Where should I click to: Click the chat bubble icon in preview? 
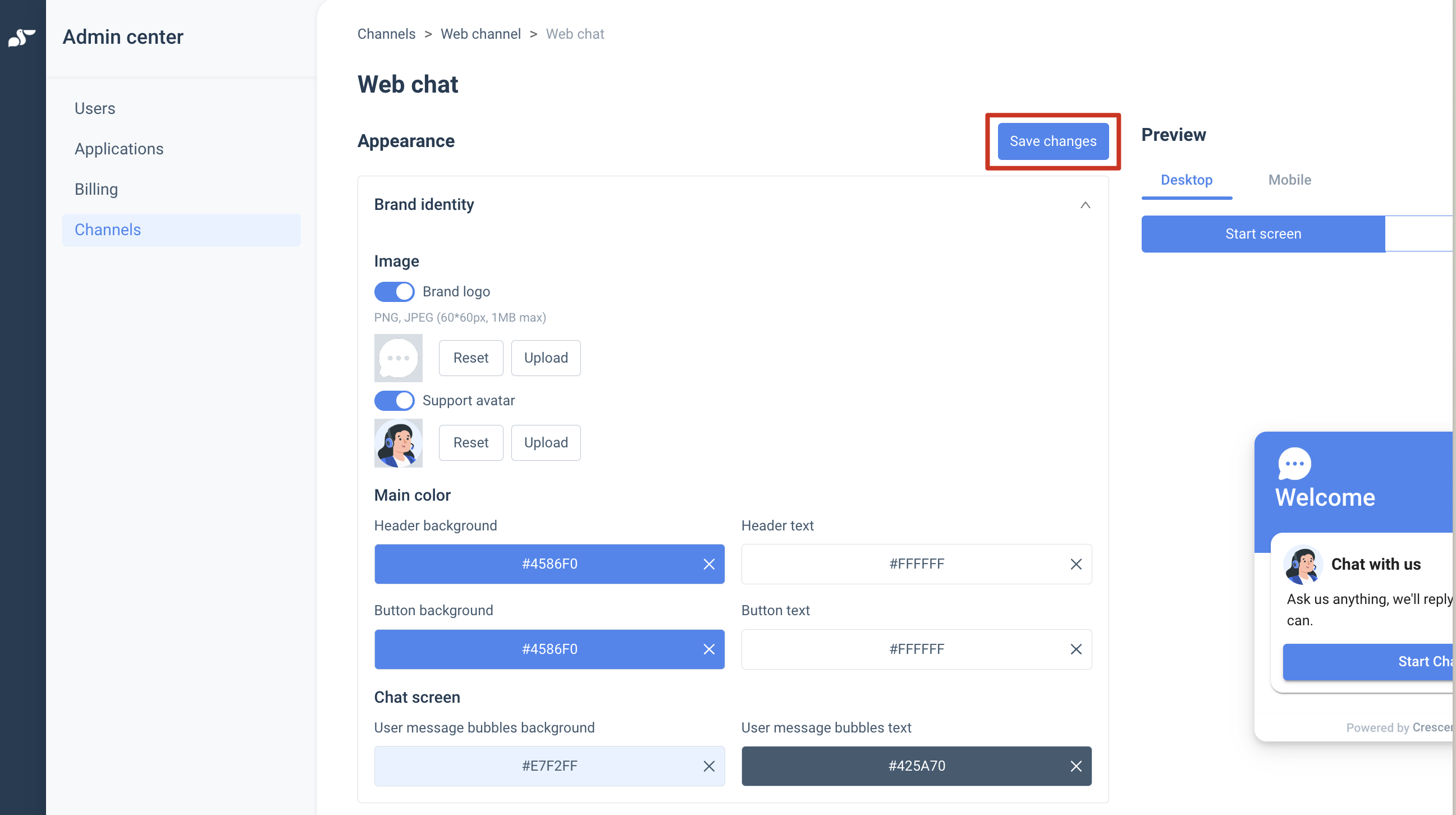pos(1294,464)
